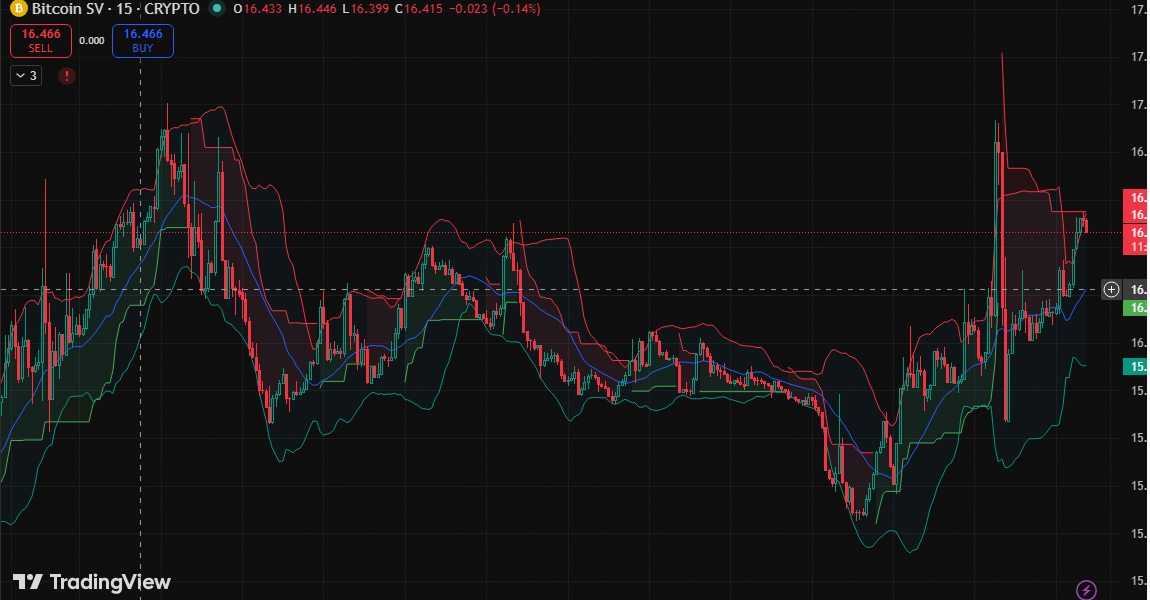Click the Bitcoin SV coin logo
The height and width of the screenshot is (600, 1150).
pyautogui.click(x=18, y=9)
